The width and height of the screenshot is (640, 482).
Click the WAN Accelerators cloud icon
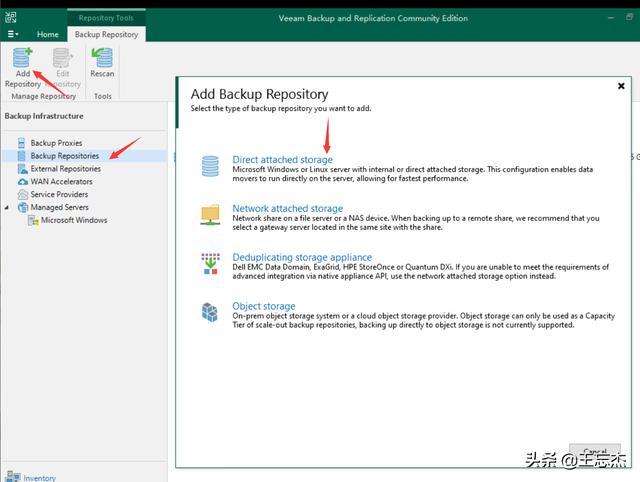pos(22,182)
